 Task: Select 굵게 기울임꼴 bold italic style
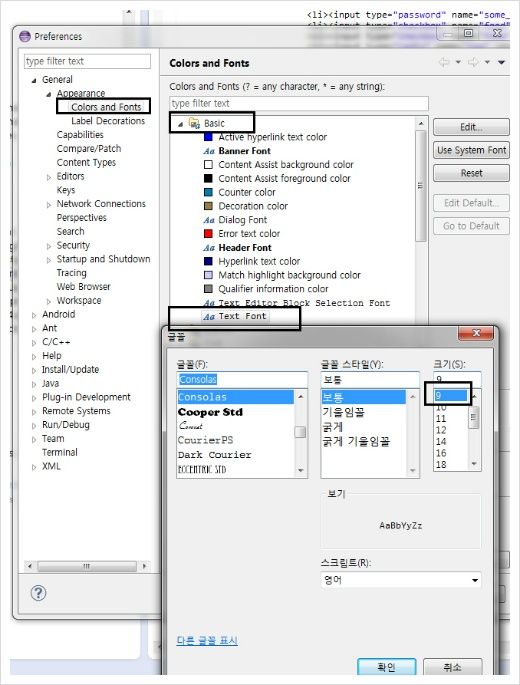[364, 441]
